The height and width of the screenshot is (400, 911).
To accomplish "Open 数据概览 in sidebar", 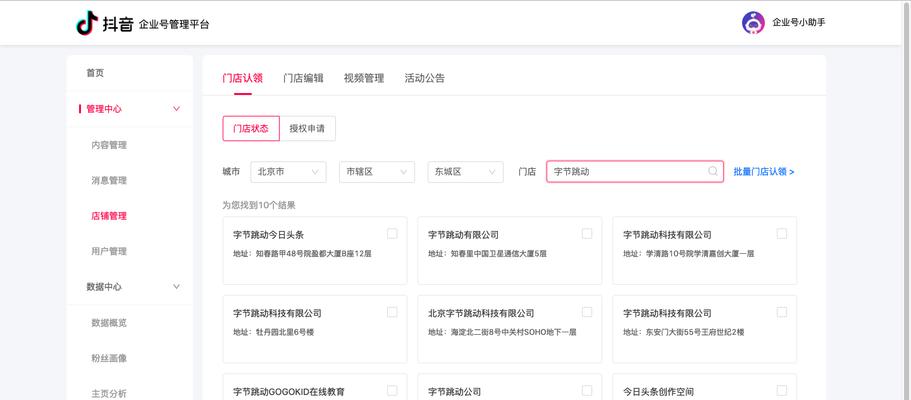I will pyautogui.click(x=109, y=323).
